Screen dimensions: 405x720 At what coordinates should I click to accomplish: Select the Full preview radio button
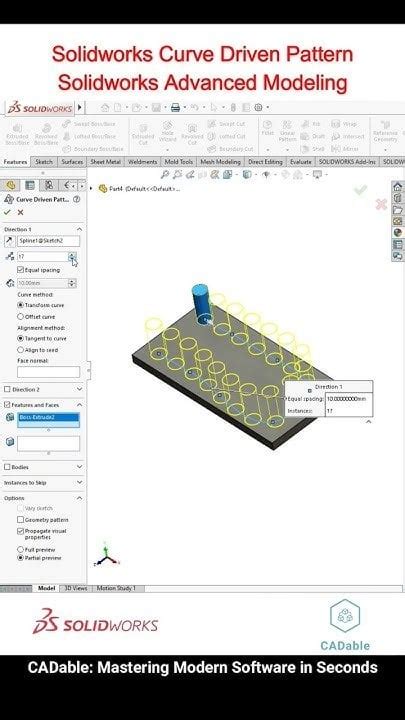click(20, 550)
